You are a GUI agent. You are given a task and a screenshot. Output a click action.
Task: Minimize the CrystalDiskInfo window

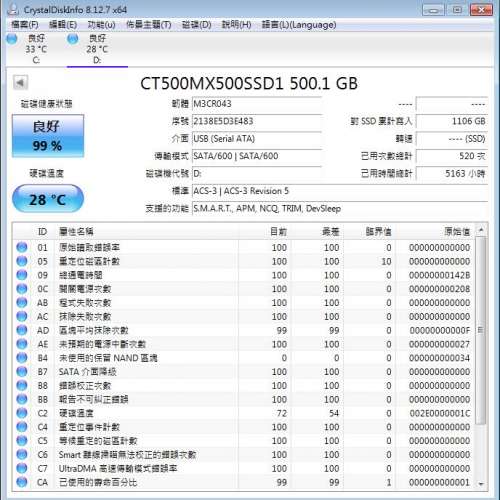point(433,10)
